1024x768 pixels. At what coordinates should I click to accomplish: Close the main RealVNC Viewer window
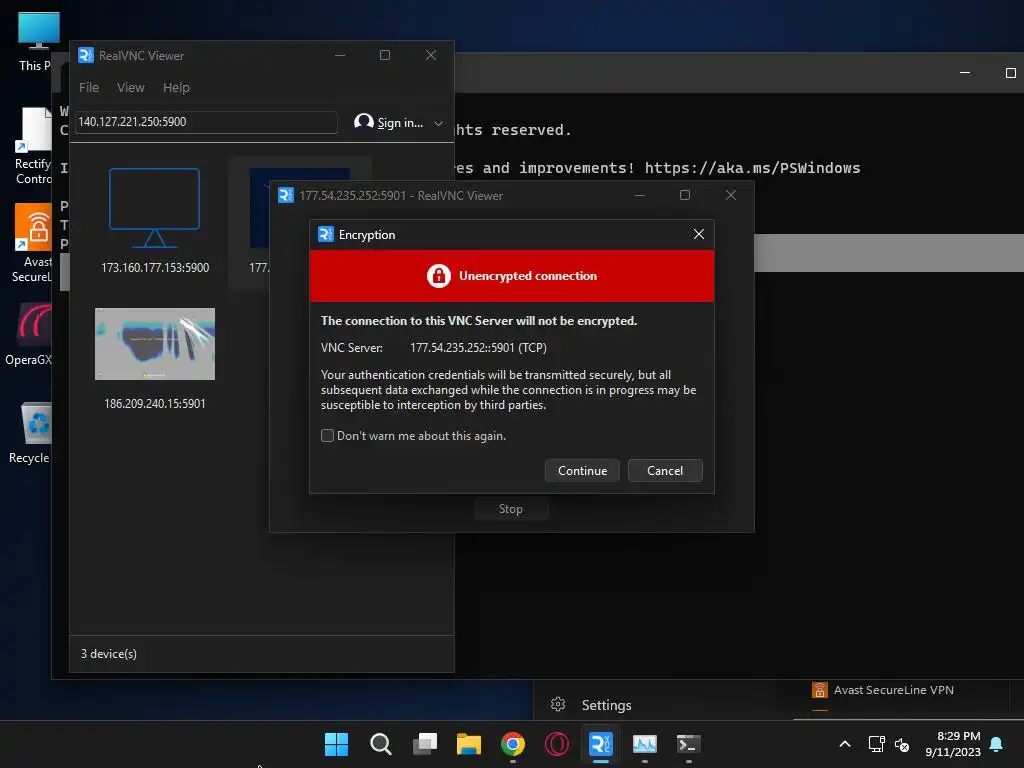(430, 56)
